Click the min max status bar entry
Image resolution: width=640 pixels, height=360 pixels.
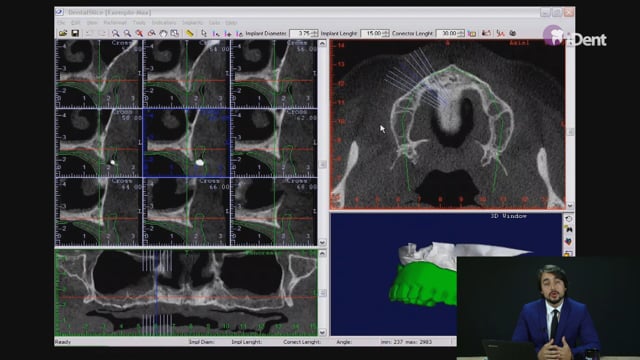click(x=406, y=342)
